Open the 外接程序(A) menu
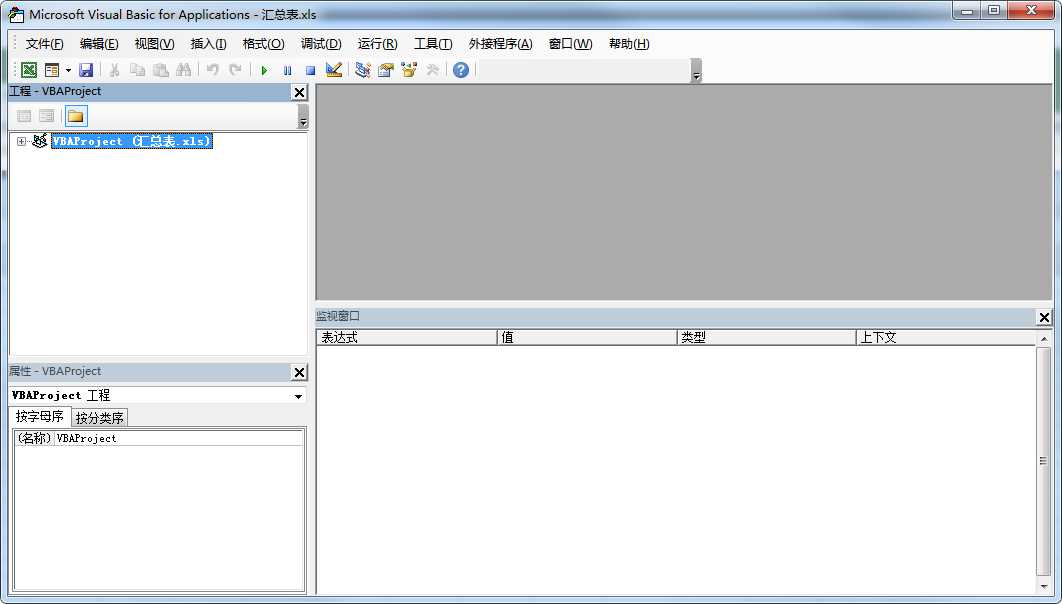 501,44
